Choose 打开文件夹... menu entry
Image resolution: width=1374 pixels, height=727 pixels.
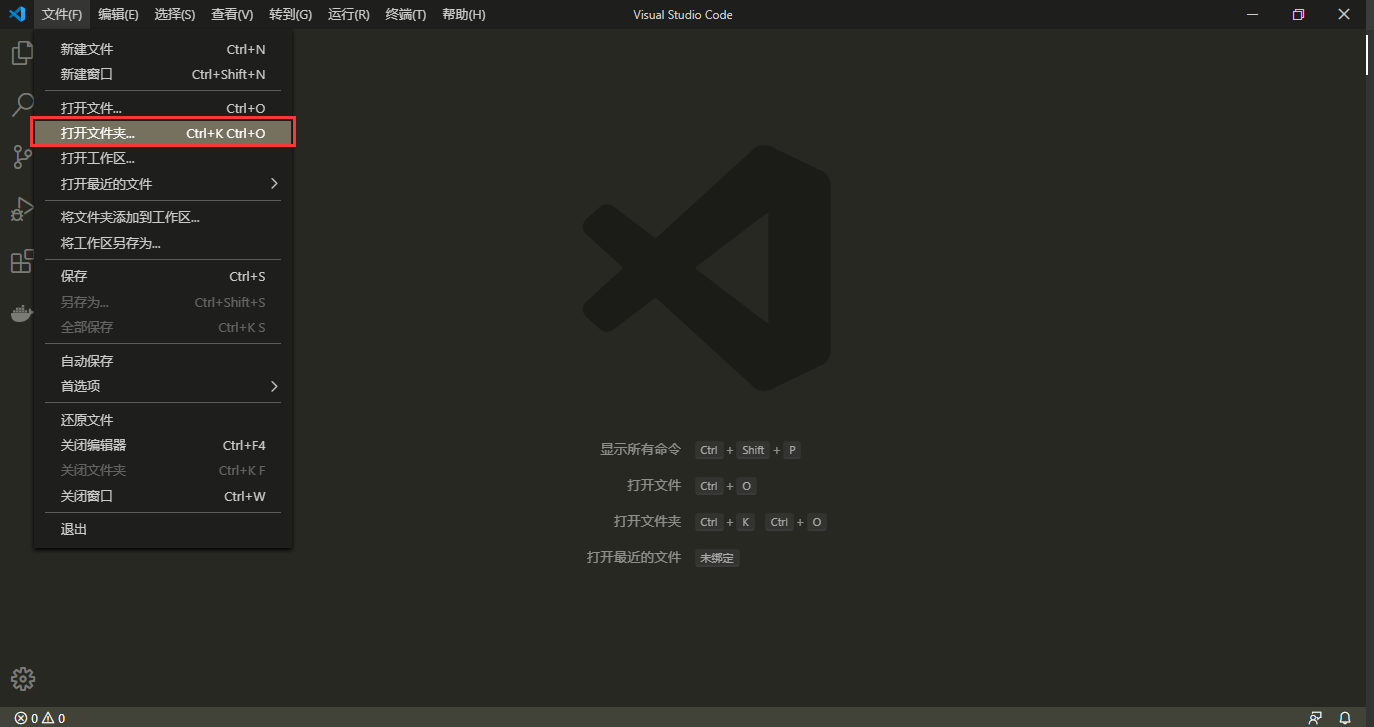tap(163, 133)
